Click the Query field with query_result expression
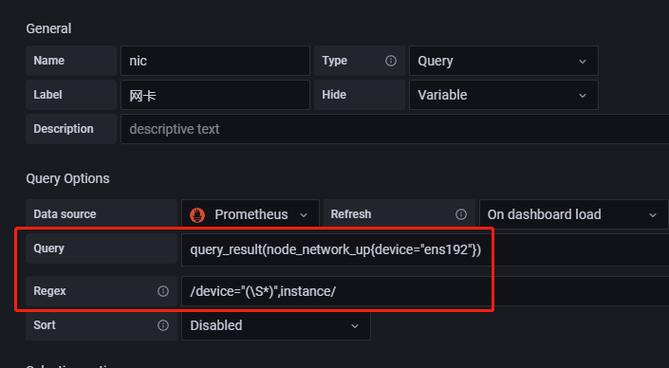Screen dimensions: 669x368 [x=425, y=249]
